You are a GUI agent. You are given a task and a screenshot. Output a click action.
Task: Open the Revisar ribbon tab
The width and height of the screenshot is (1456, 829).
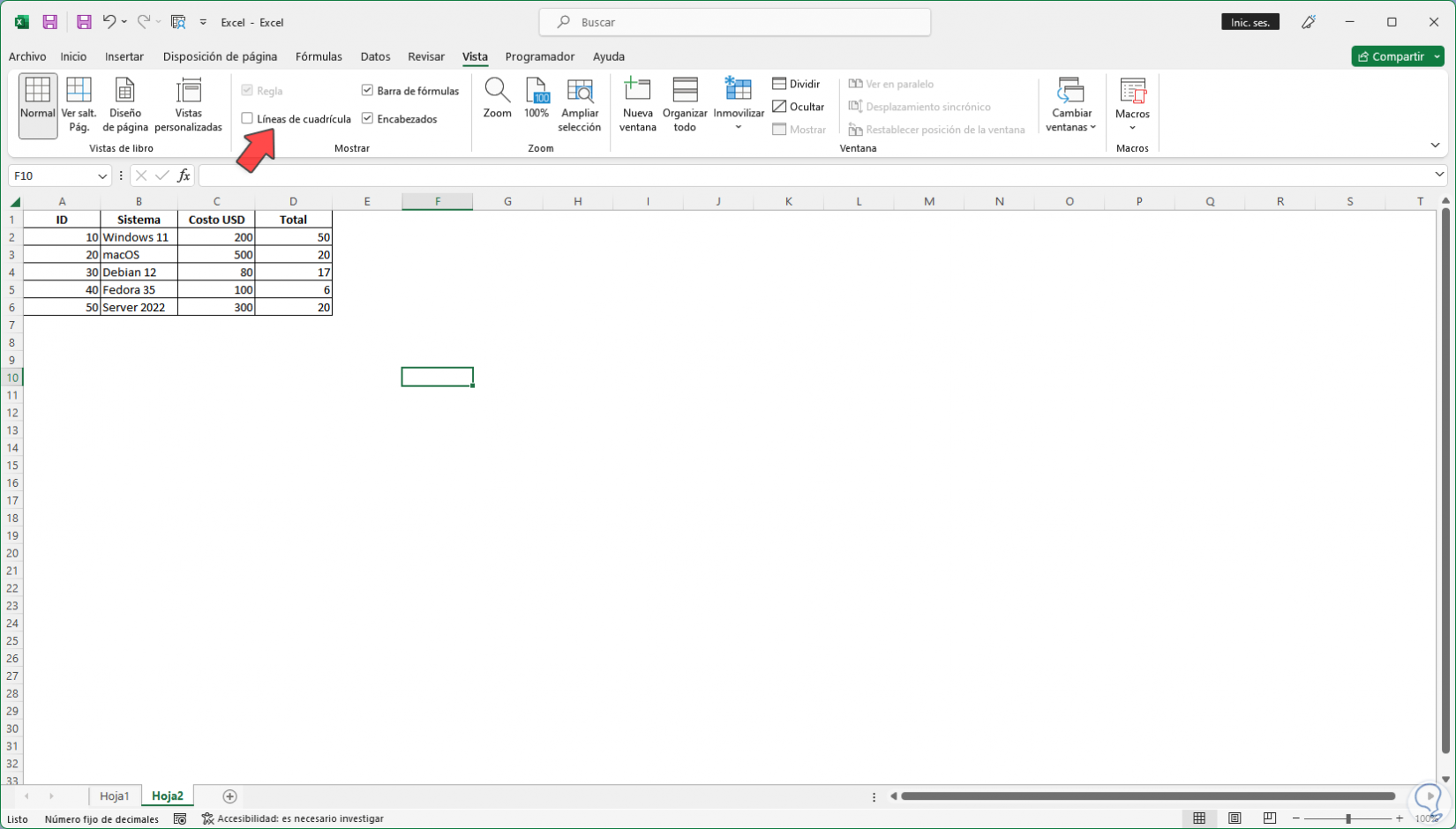coord(426,56)
